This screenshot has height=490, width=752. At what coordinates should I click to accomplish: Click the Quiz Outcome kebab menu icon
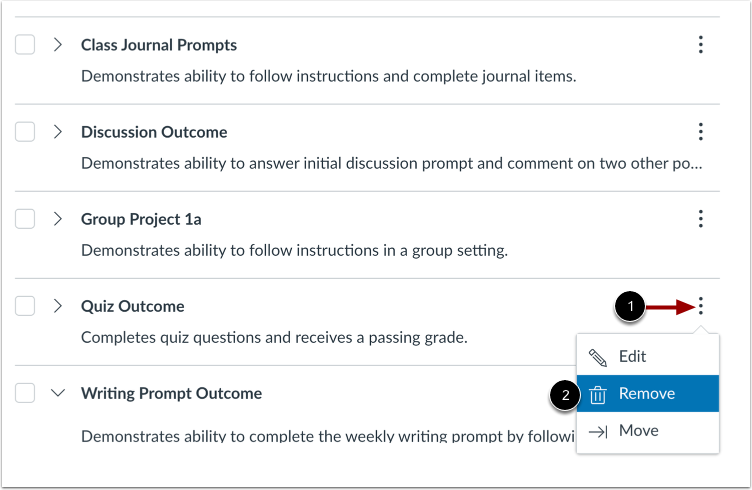[x=701, y=306]
